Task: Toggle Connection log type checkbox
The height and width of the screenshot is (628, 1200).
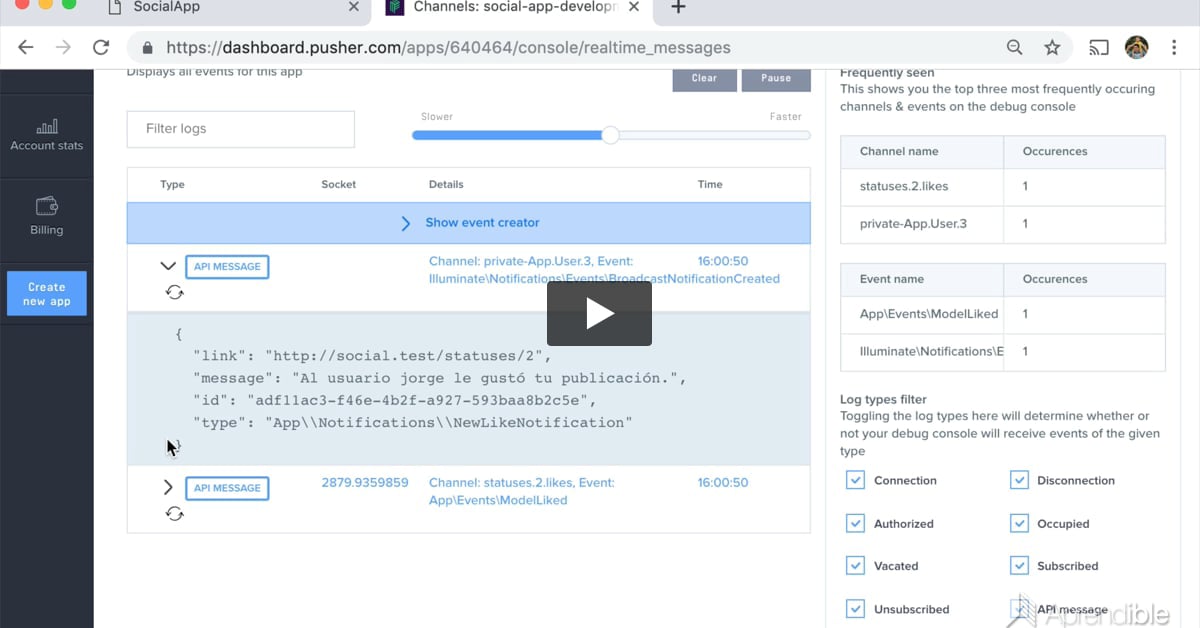Action: tap(855, 480)
